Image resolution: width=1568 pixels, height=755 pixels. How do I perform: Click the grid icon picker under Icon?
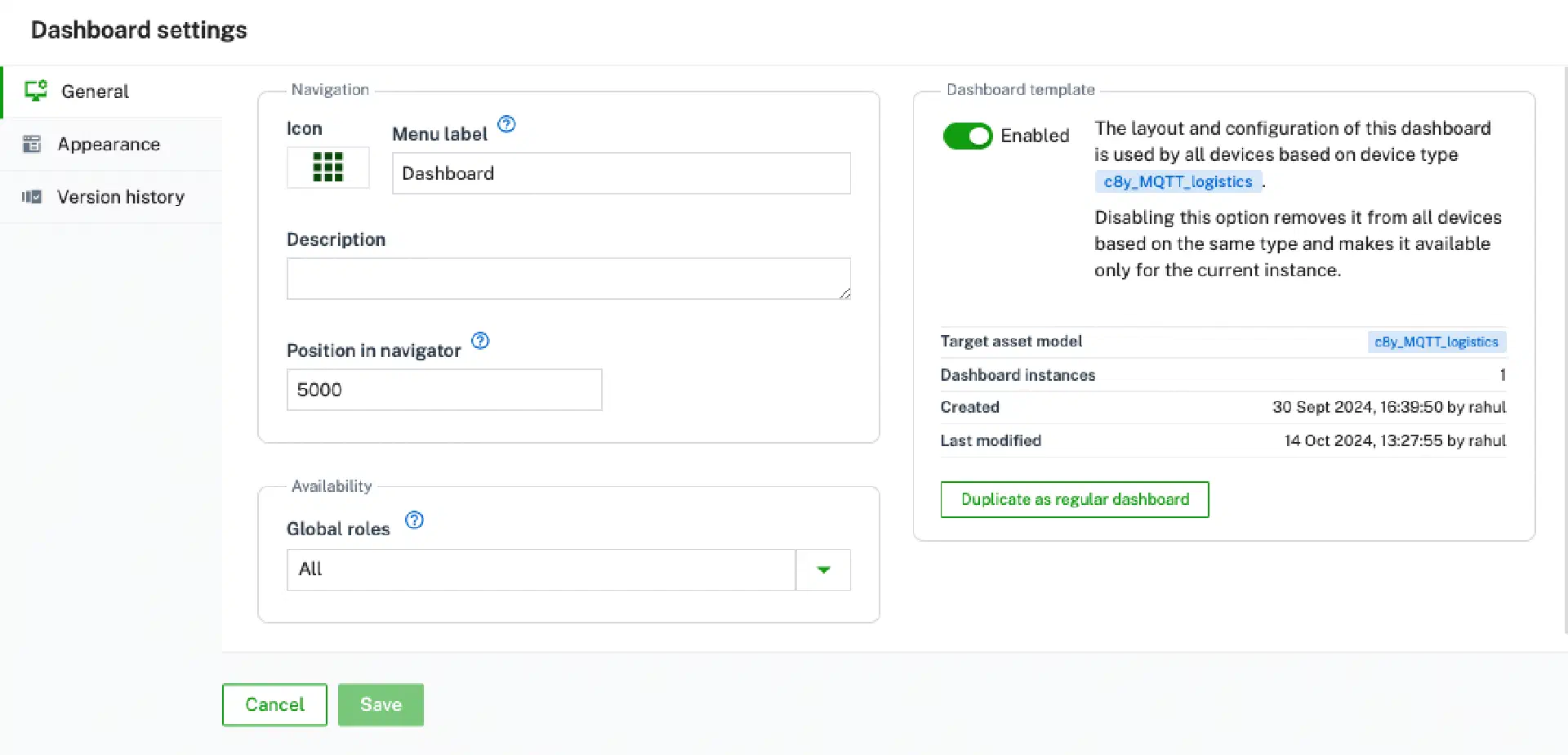tap(327, 168)
